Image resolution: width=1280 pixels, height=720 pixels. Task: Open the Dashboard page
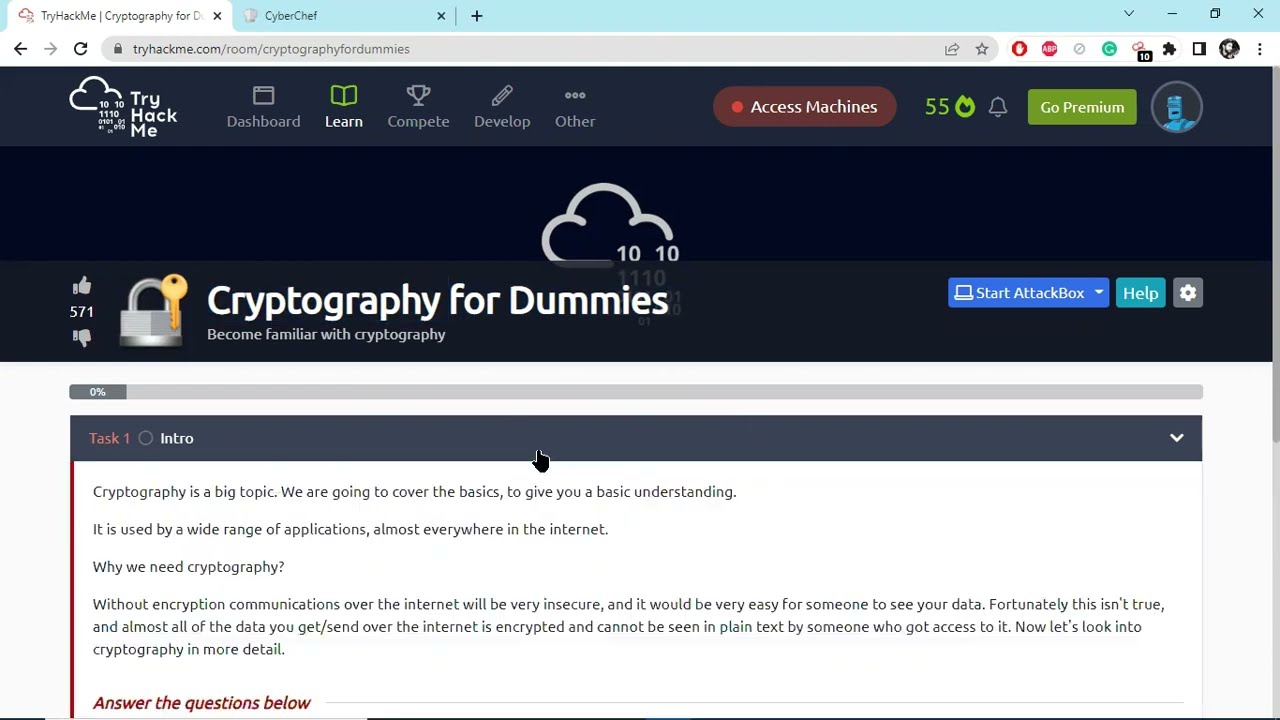point(263,107)
